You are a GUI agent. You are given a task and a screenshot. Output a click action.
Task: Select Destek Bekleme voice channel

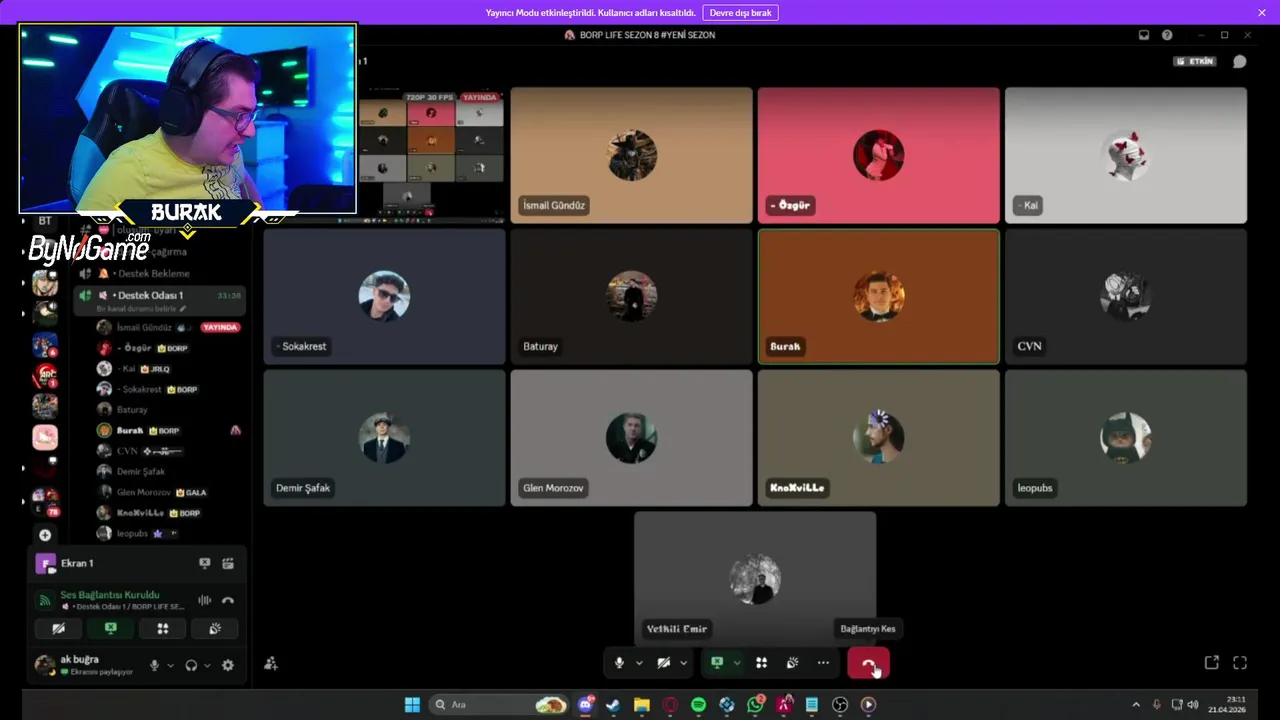[x=159, y=273]
